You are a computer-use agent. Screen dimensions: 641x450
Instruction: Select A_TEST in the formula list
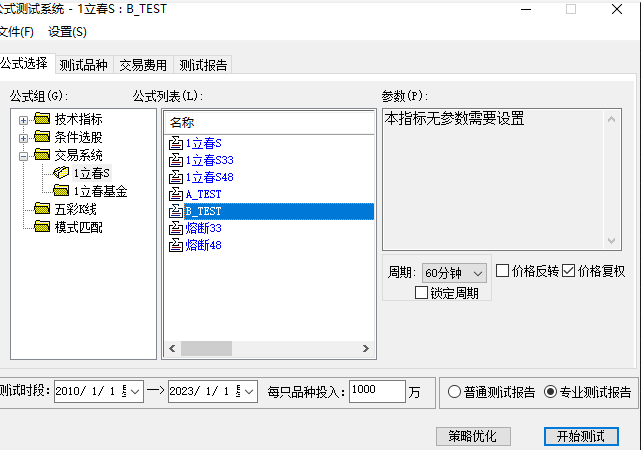tap(203, 194)
